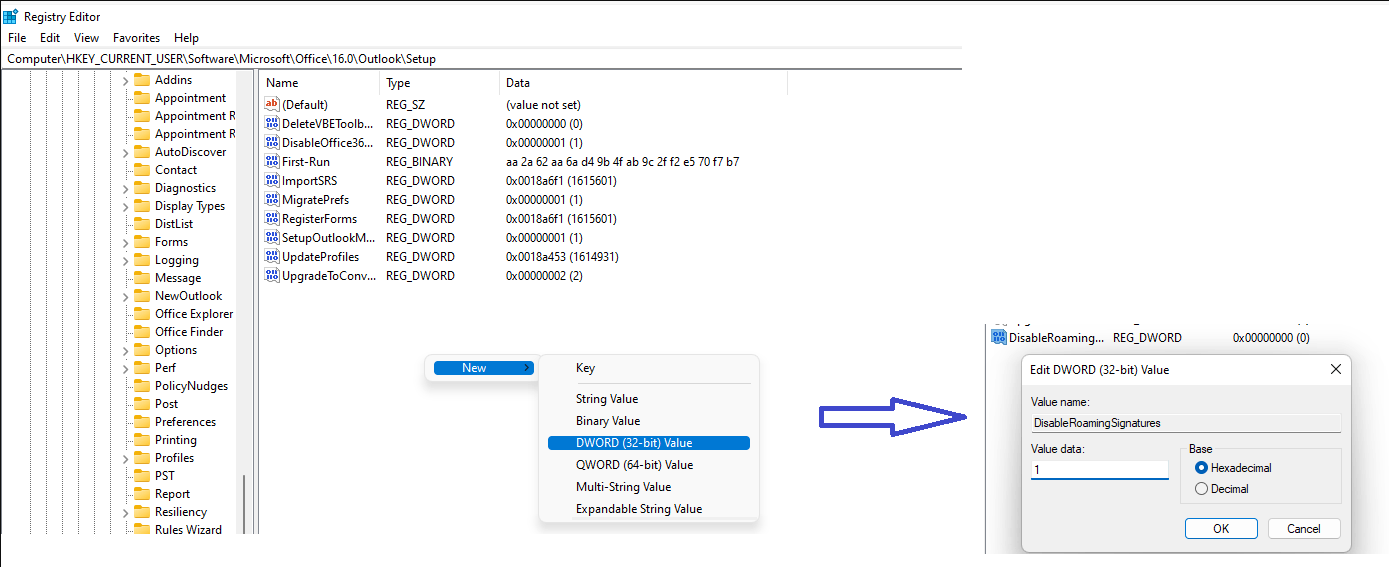Select the DisableOffice36... value icon
The width and height of the screenshot is (1389, 567).
[272, 142]
